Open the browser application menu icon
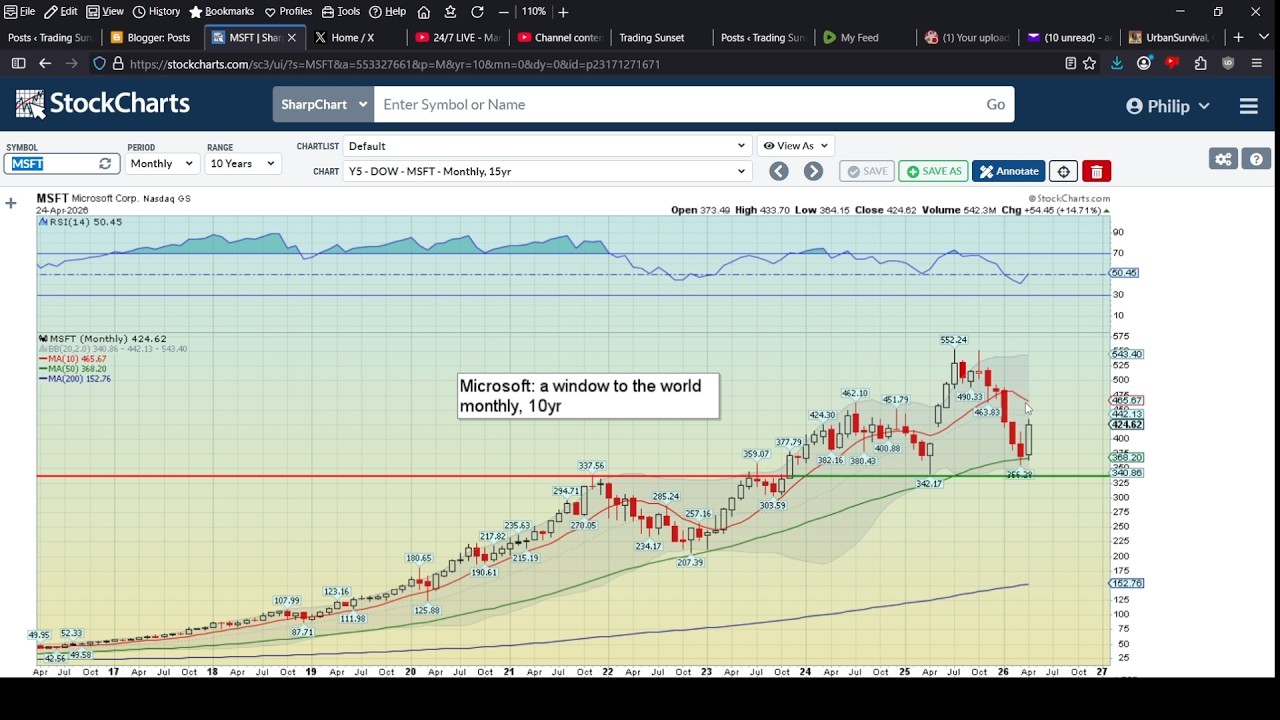The height and width of the screenshot is (720, 1280). point(1256,64)
